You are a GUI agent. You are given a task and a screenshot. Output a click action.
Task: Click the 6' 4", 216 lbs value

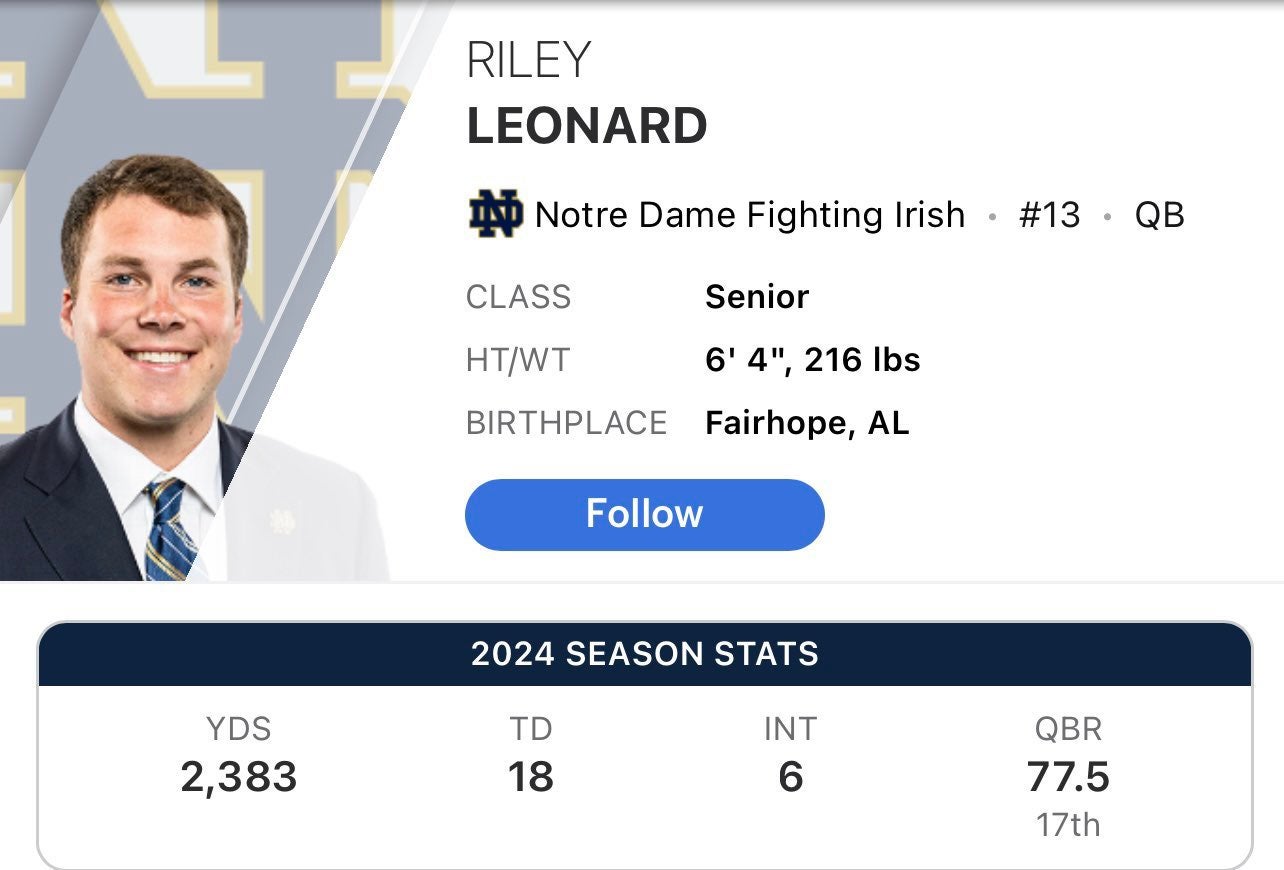tap(812, 360)
